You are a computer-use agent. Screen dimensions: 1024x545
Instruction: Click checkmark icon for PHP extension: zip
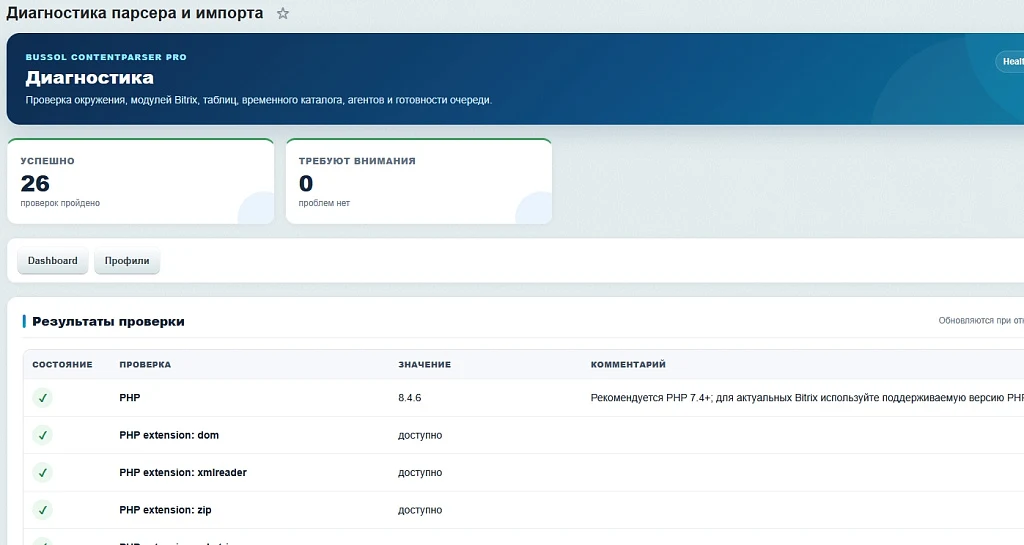tap(42, 510)
